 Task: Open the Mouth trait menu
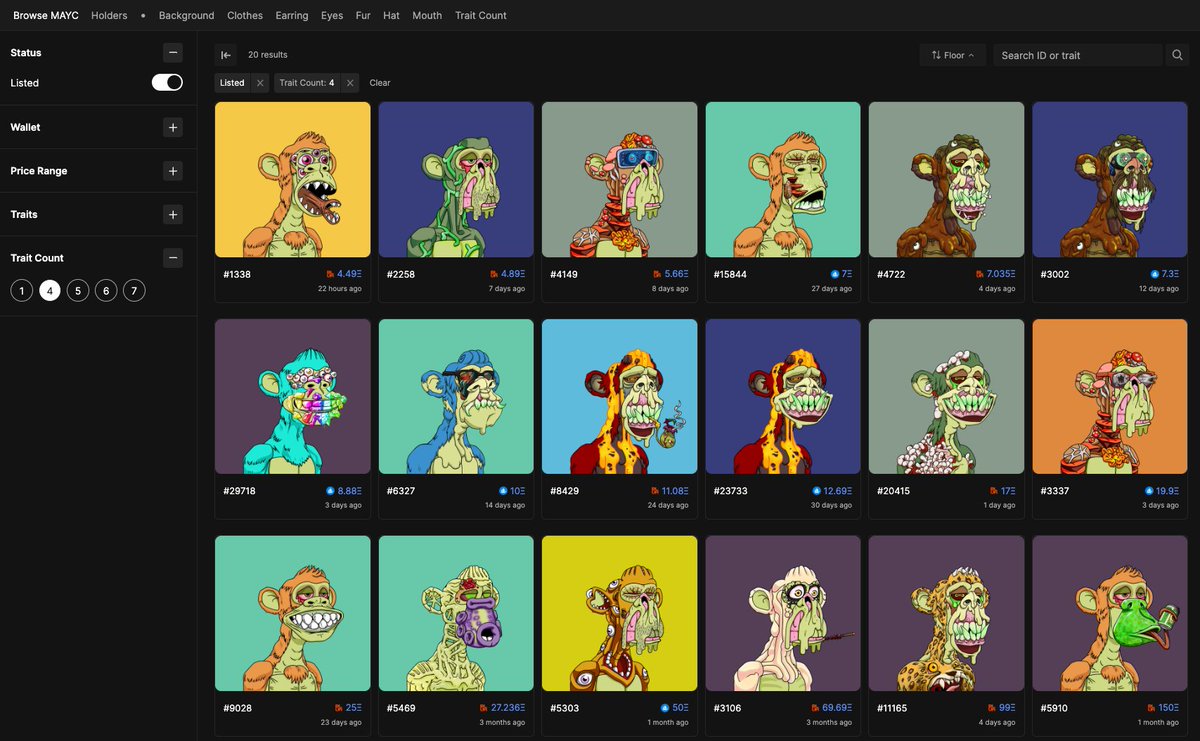point(427,15)
